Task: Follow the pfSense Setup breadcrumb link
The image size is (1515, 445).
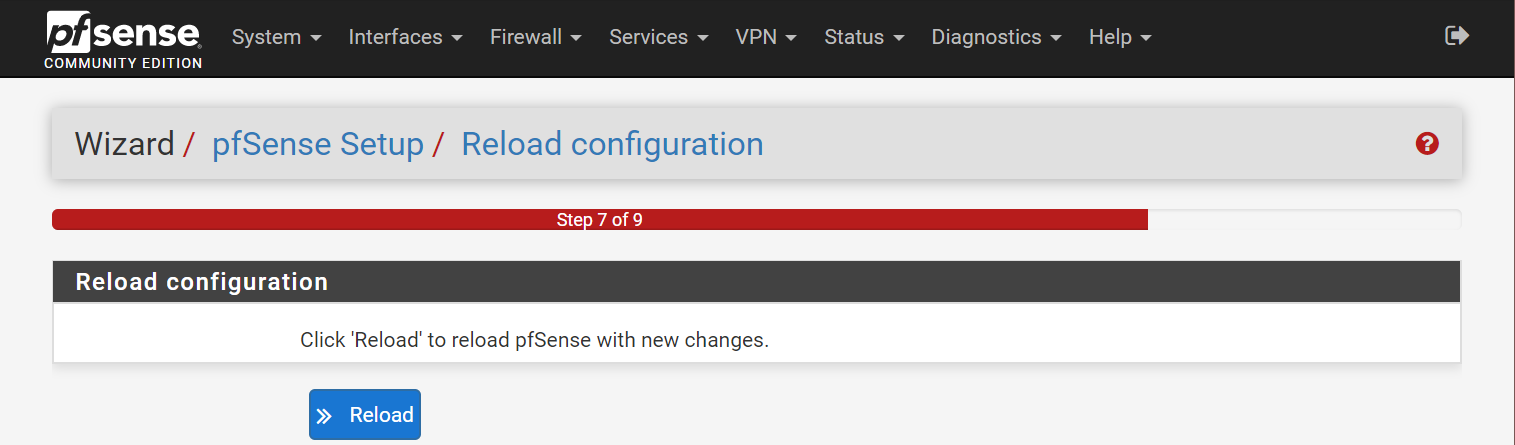Action: coord(318,144)
